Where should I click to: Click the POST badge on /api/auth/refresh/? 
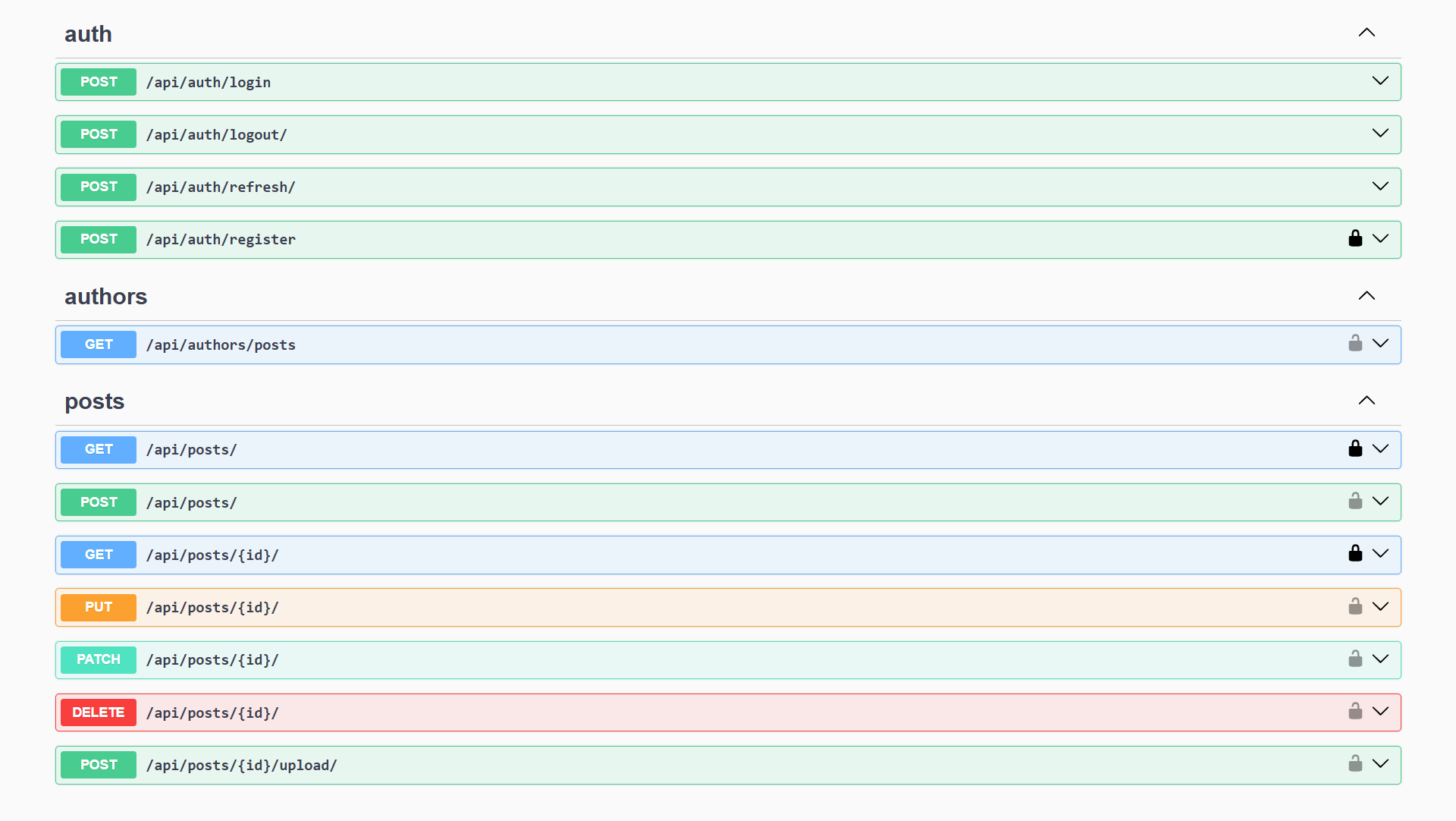(98, 187)
